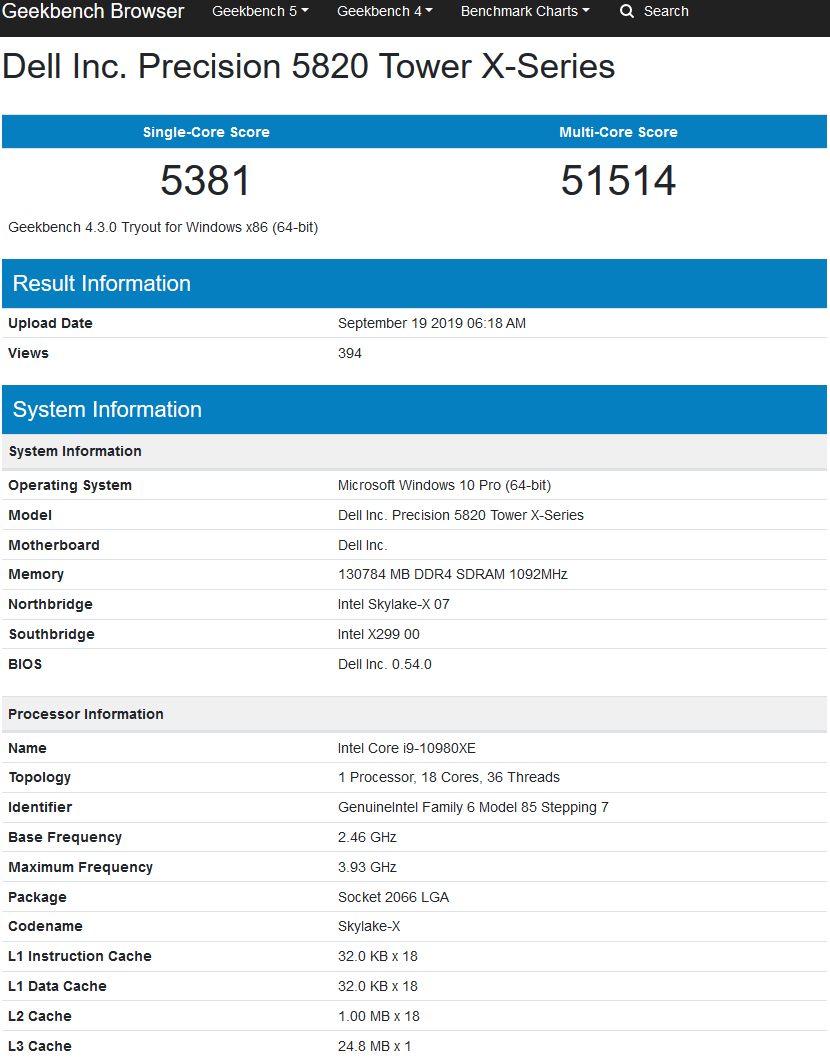This screenshot has width=830, height=1060.
Task: Select topology 1 Processor, 18 Cores, 36 Threads
Action: point(449,777)
